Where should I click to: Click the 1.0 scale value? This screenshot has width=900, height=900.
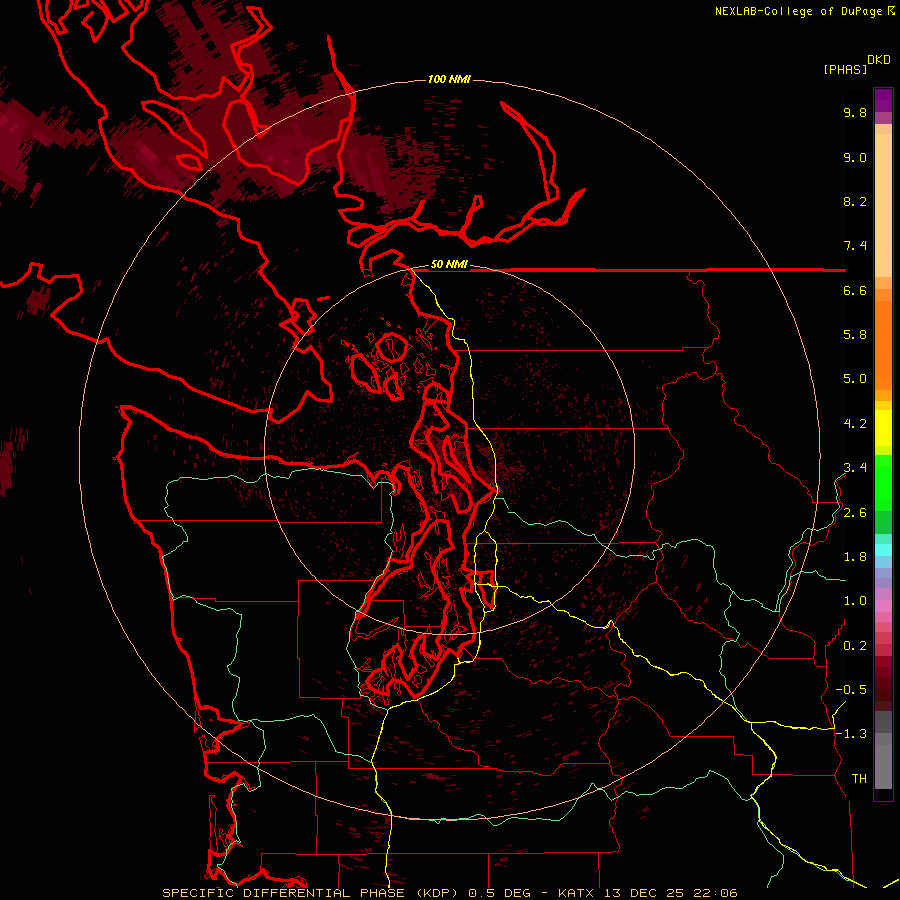tap(855, 601)
